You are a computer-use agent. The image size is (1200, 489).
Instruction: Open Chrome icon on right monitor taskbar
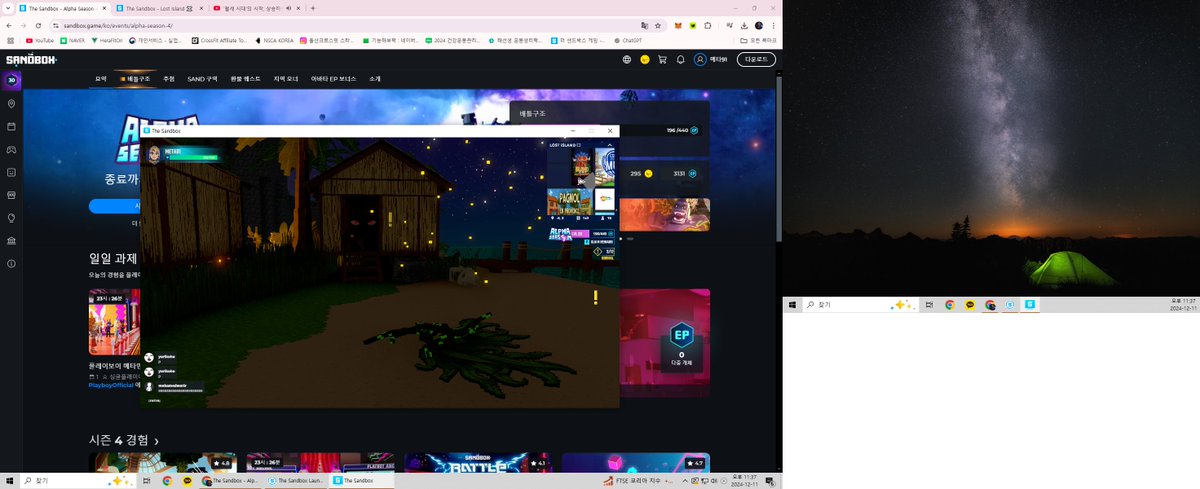pyautogui.click(x=950, y=305)
